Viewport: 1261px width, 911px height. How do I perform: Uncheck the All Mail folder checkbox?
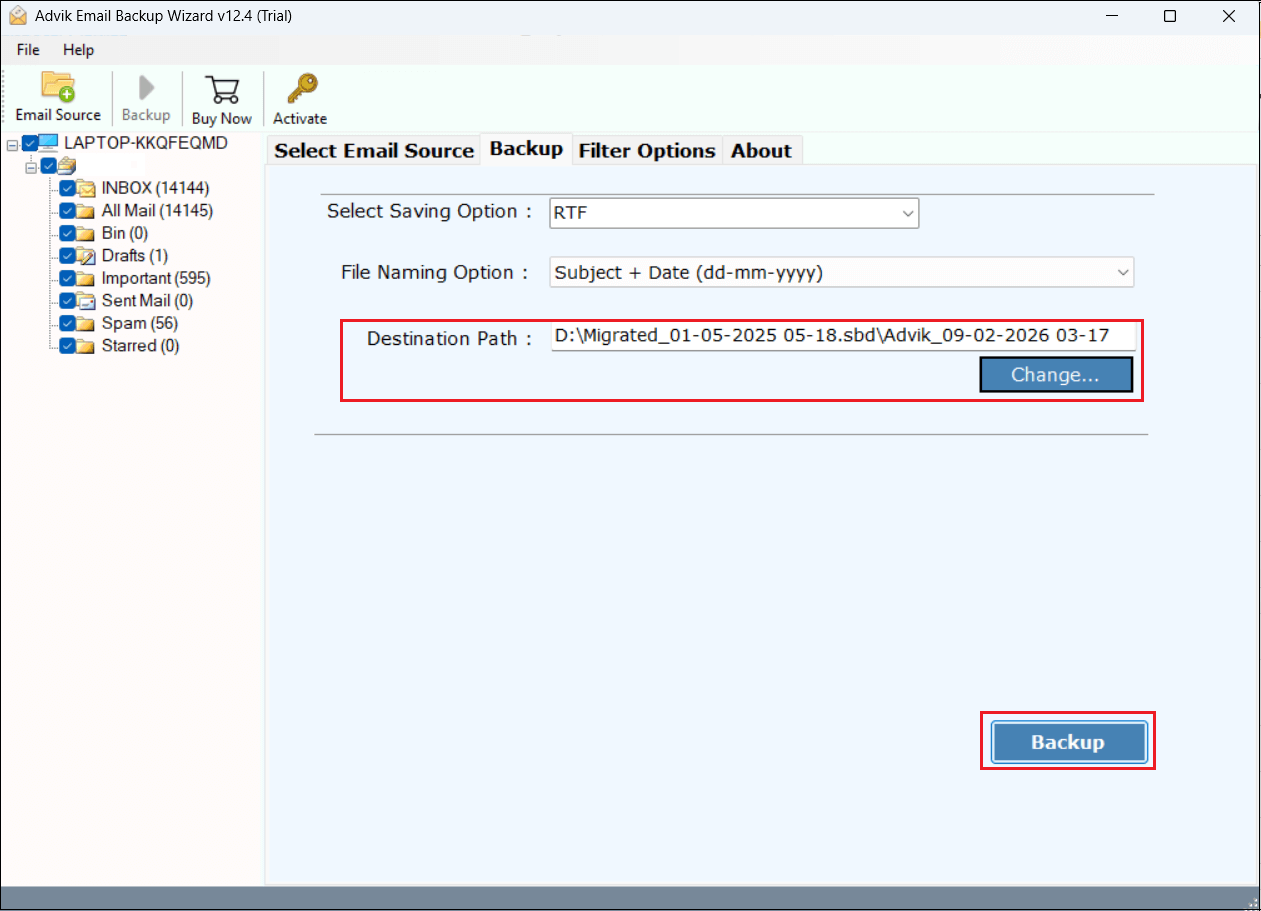(x=67, y=211)
